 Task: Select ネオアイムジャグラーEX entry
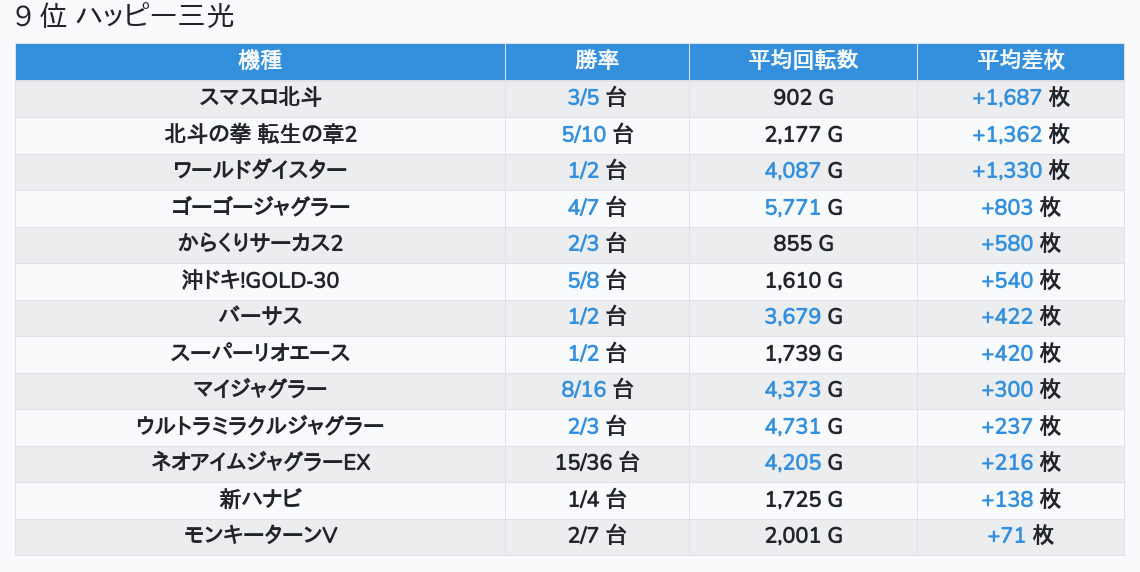click(260, 462)
